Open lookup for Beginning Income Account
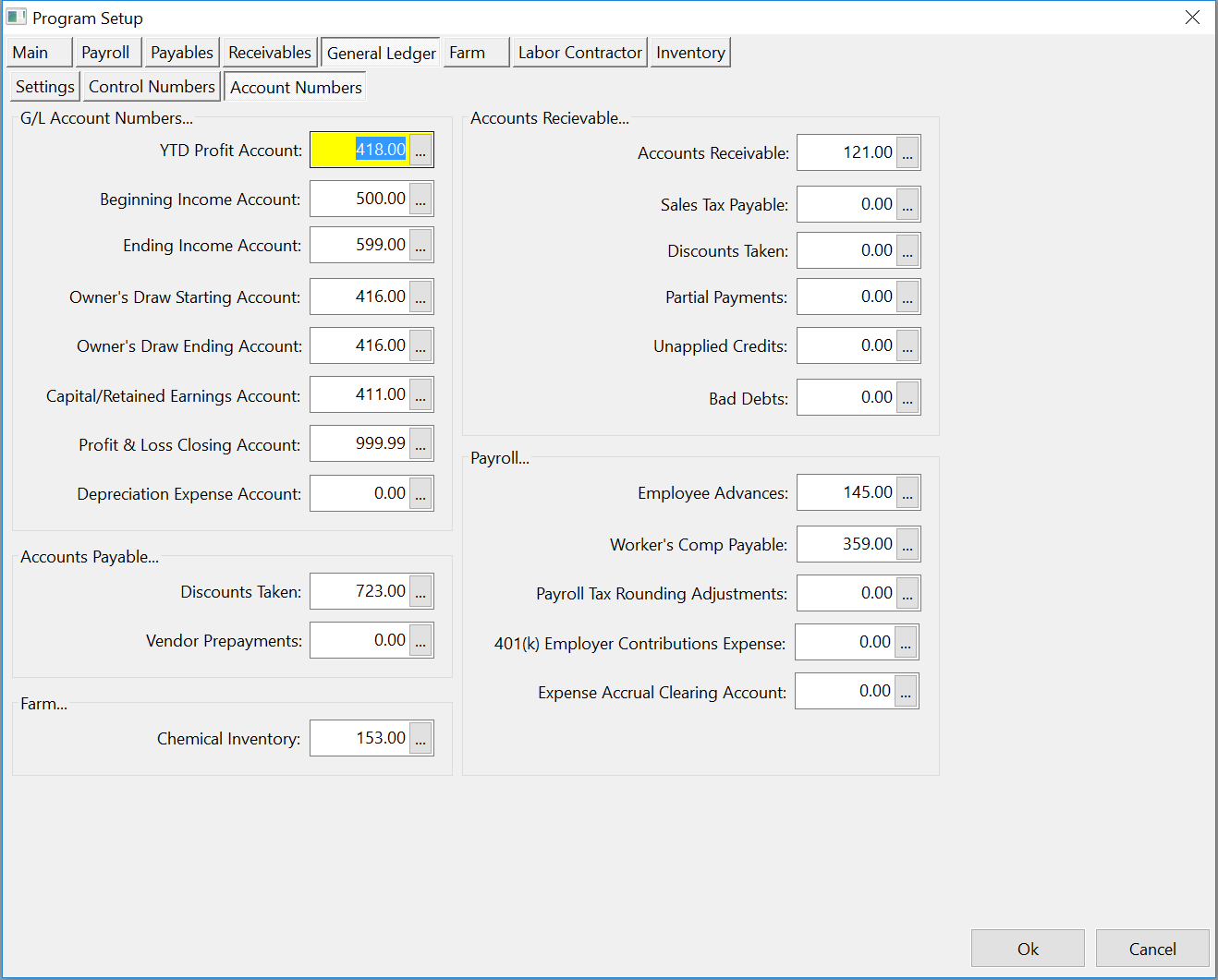The height and width of the screenshot is (980, 1218). [x=420, y=199]
